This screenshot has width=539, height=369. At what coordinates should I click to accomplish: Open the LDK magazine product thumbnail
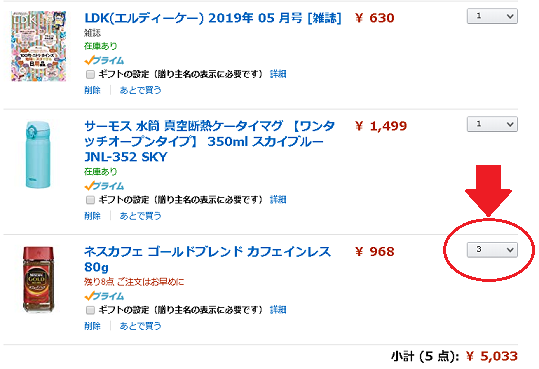coord(38,46)
